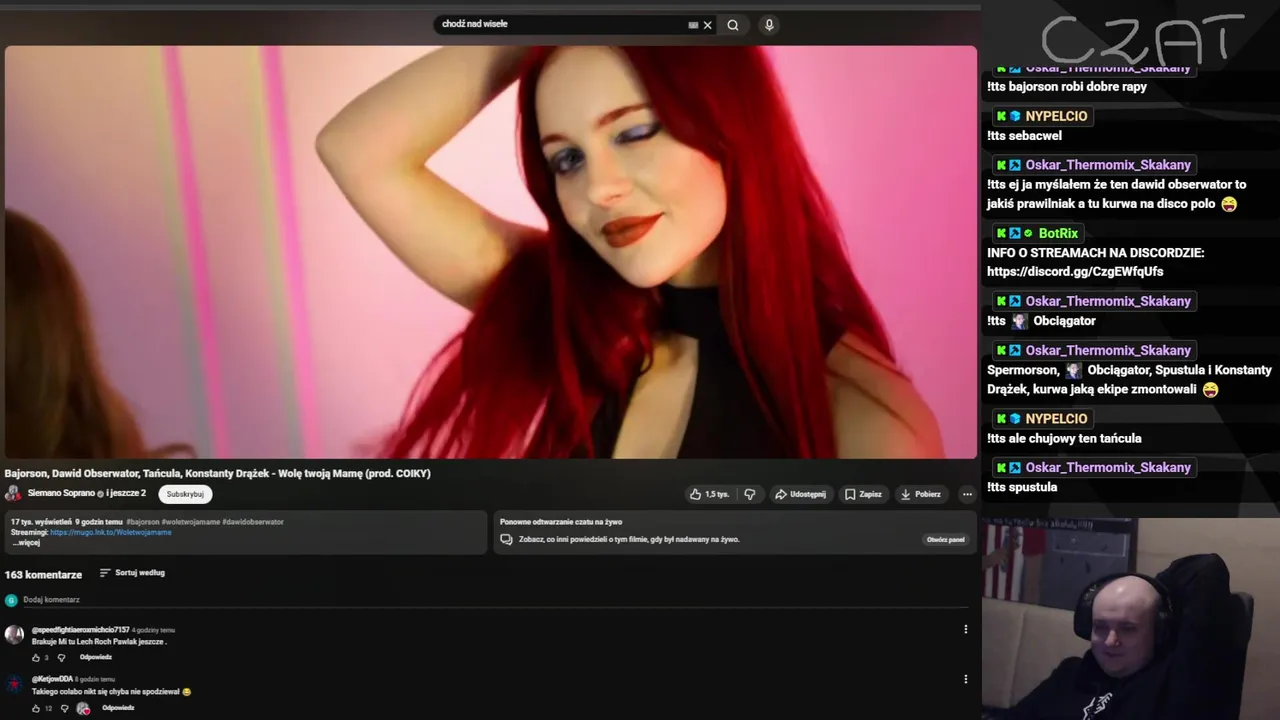The image size is (1280, 720).
Task: Subscribe with the Subskrybuj button
Action: 185,494
